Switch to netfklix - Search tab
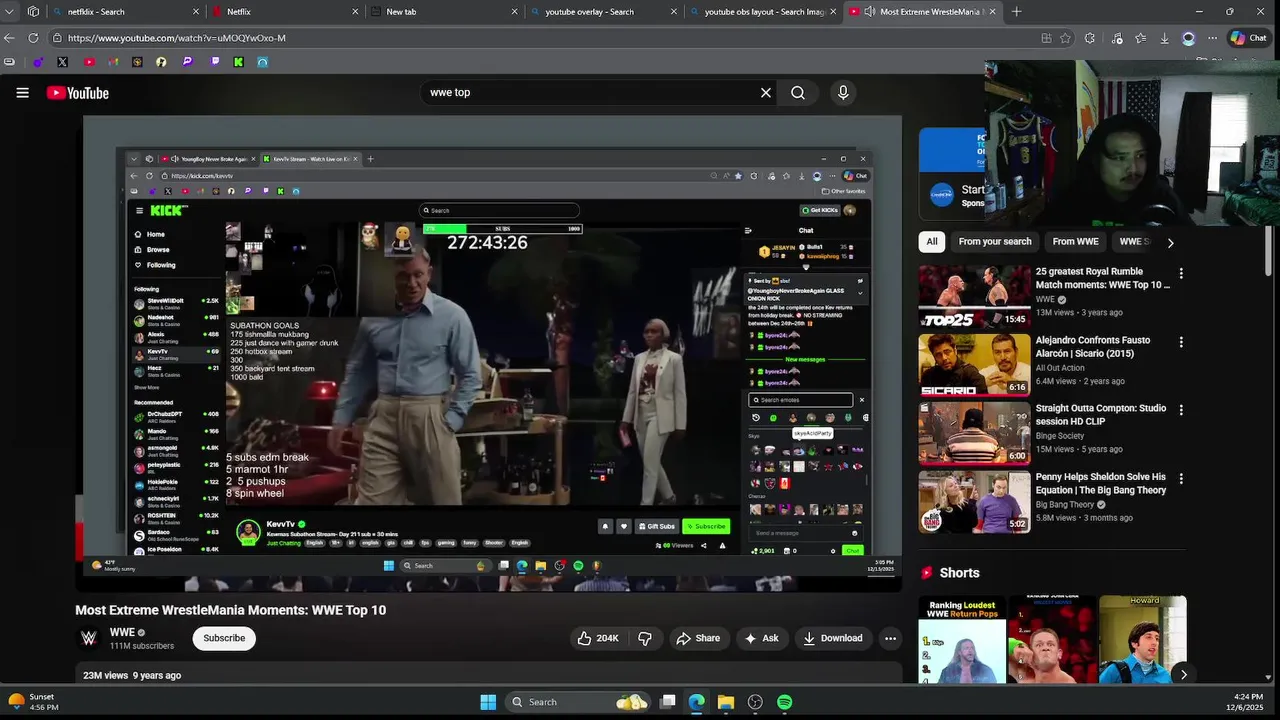The height and width of the screenshot is (720, 1280). coord(126,12)
